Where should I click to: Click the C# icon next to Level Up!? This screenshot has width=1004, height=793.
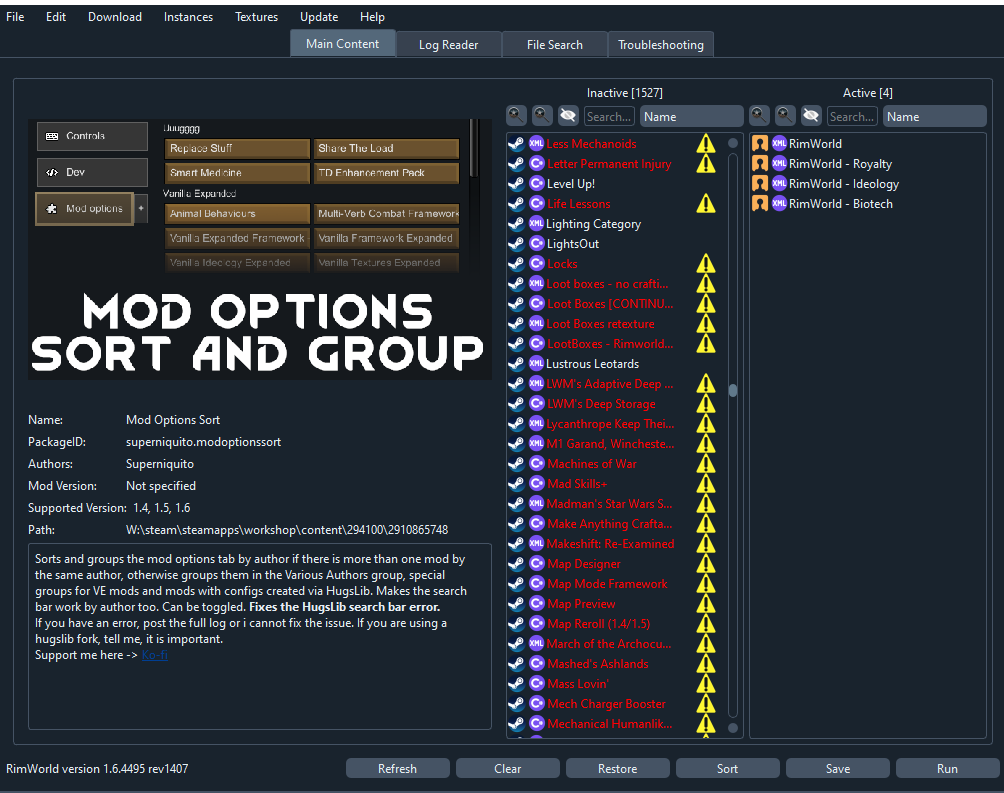pyautogui.click(x=537, y=184)
